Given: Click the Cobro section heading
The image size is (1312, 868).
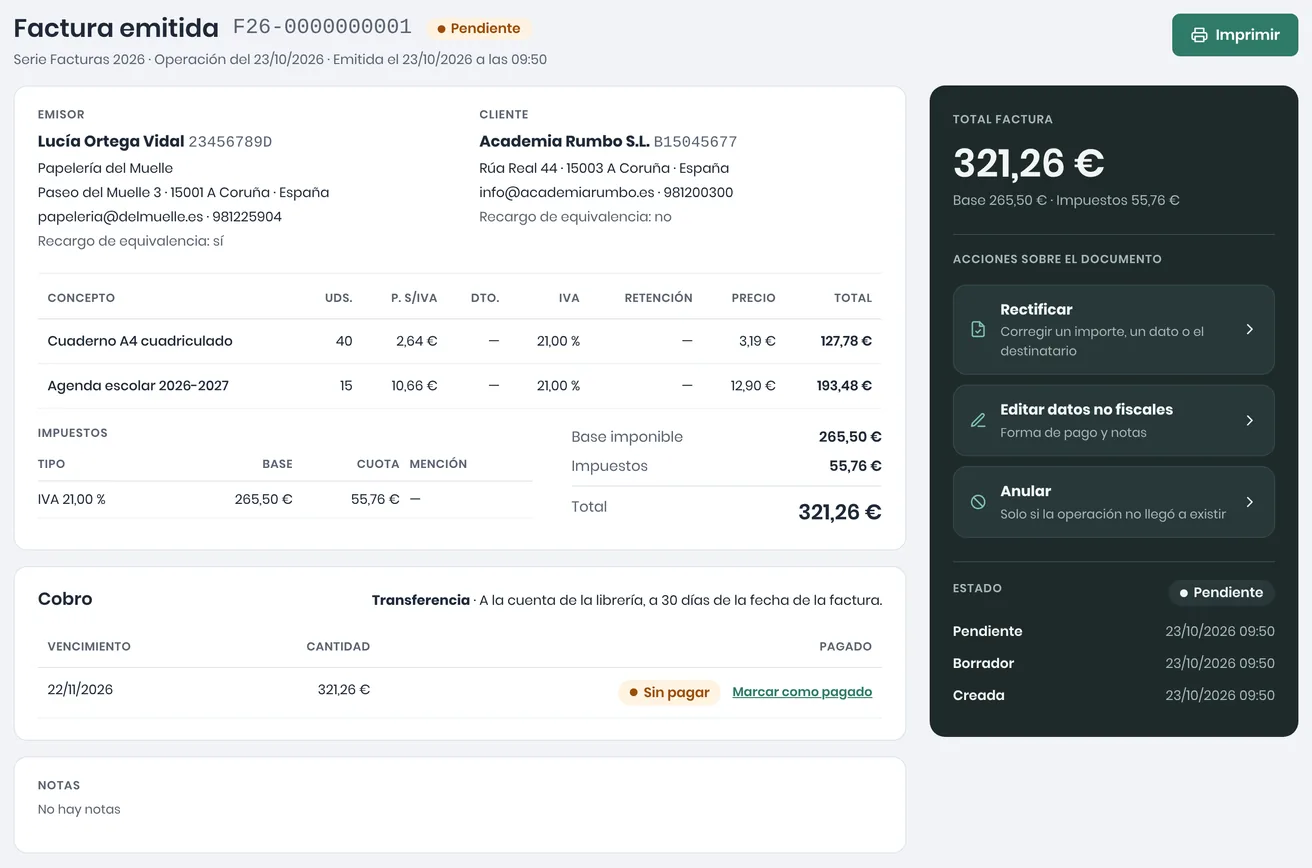Looking at the screenshot, I should [x=65, y=599].
